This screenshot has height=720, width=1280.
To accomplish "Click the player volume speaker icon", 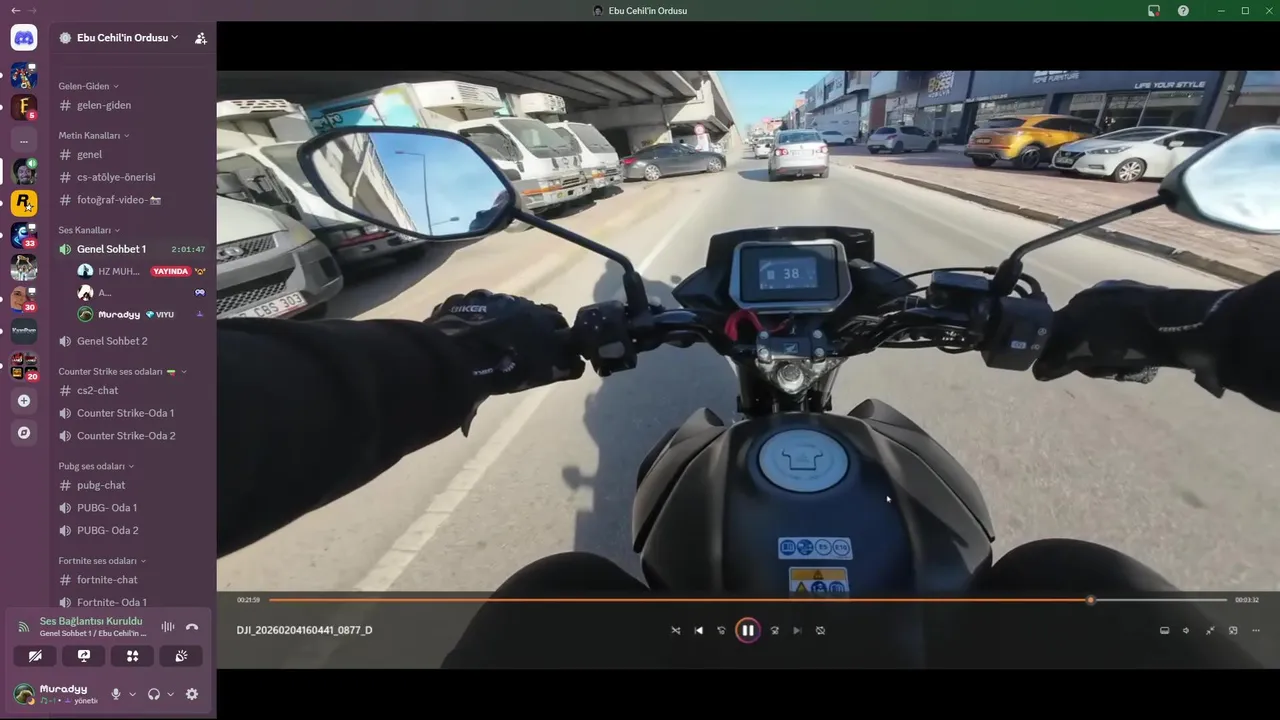I will click(x=1186, y=630).
